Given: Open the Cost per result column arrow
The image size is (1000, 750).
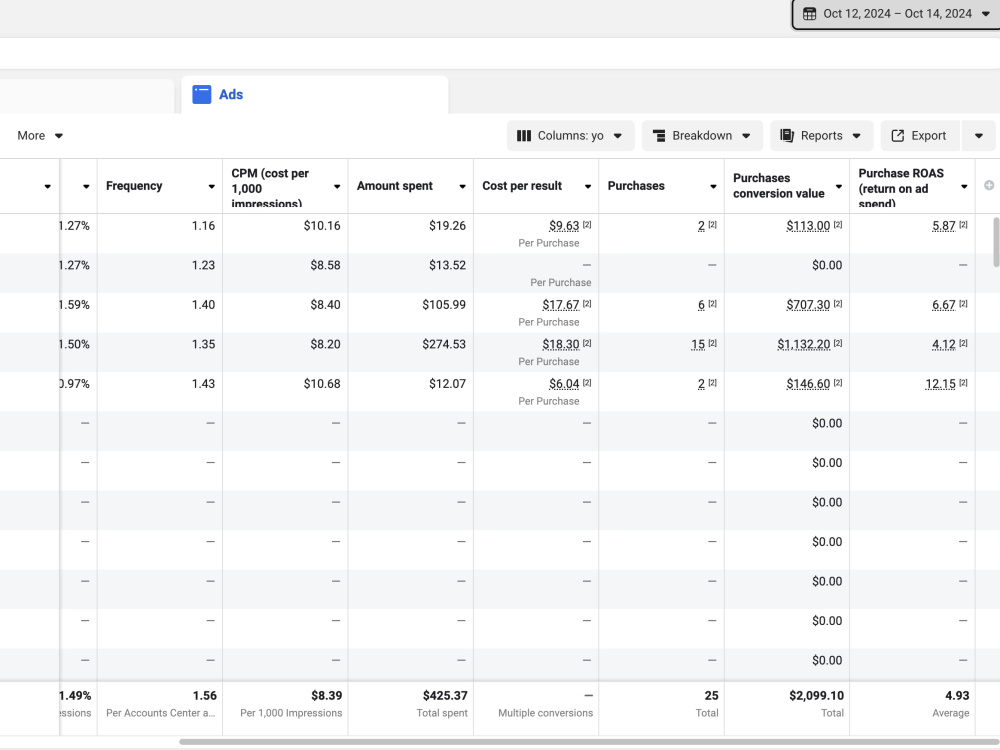Looking at the screenshot, I should [588, 187].
